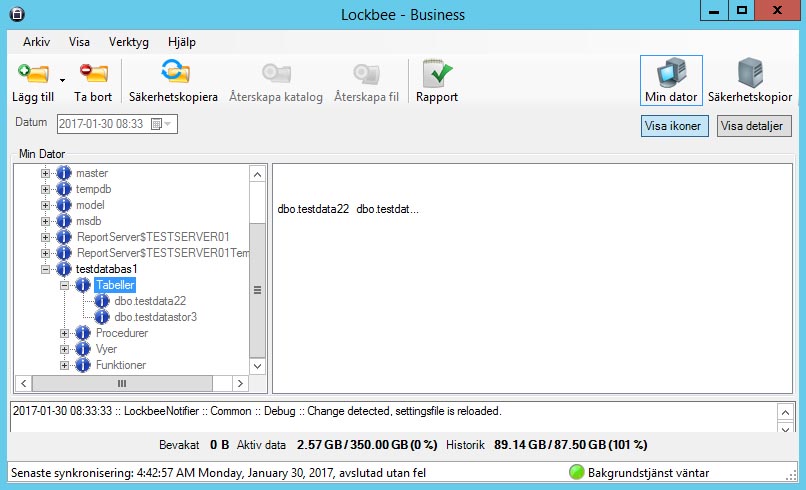Click the info icon beside Tabeller
The image size is (806, 490).
pos(83,285)
